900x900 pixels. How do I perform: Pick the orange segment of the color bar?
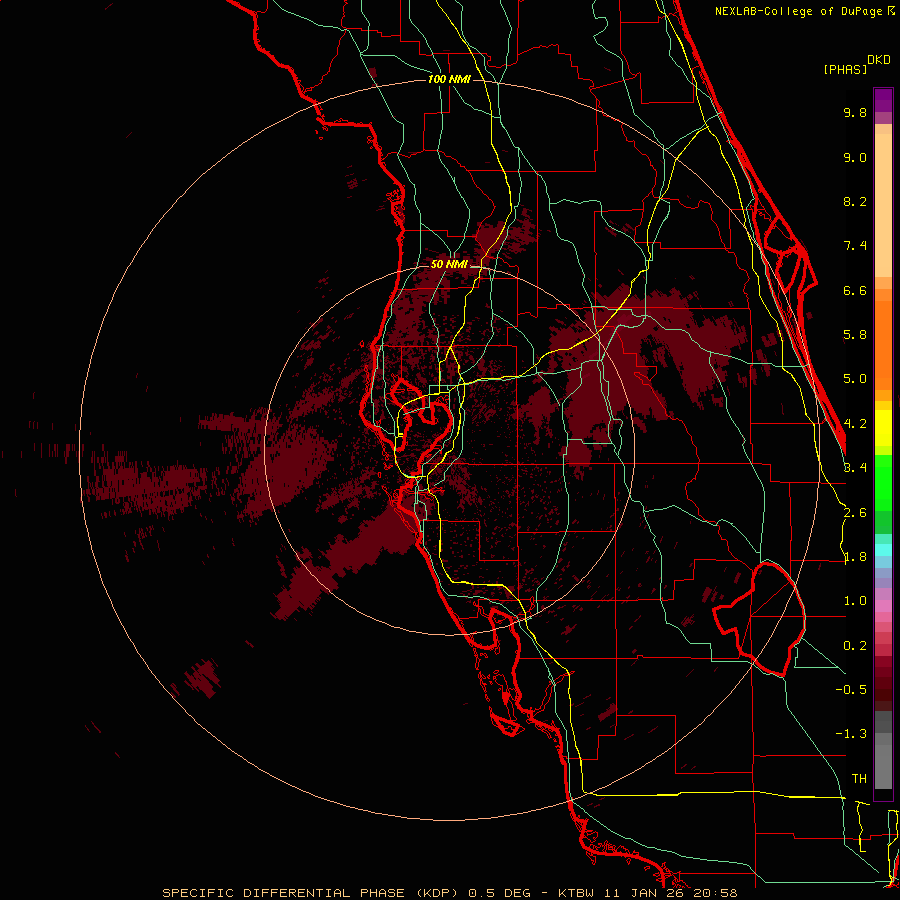pyautogui.click(x=883, y=344)
